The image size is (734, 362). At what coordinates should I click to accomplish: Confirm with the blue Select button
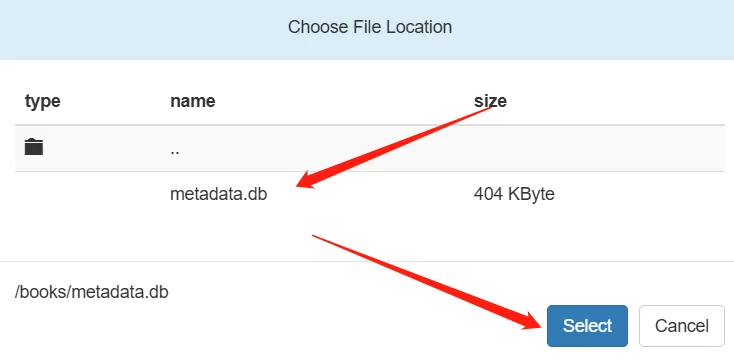pos(587,326)
